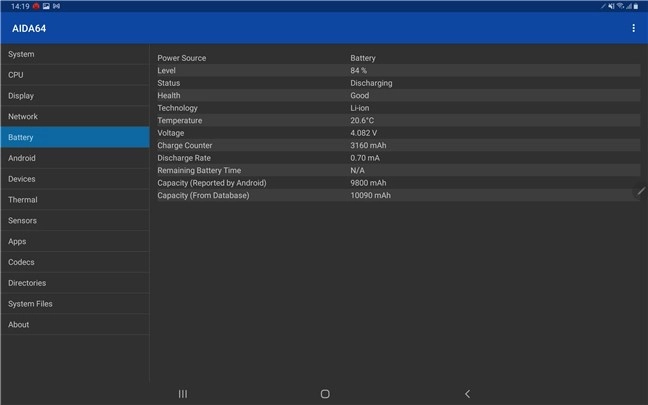This screenshot has height=405, width=648.
Task: Open the Sensors section
Action: 75,220
